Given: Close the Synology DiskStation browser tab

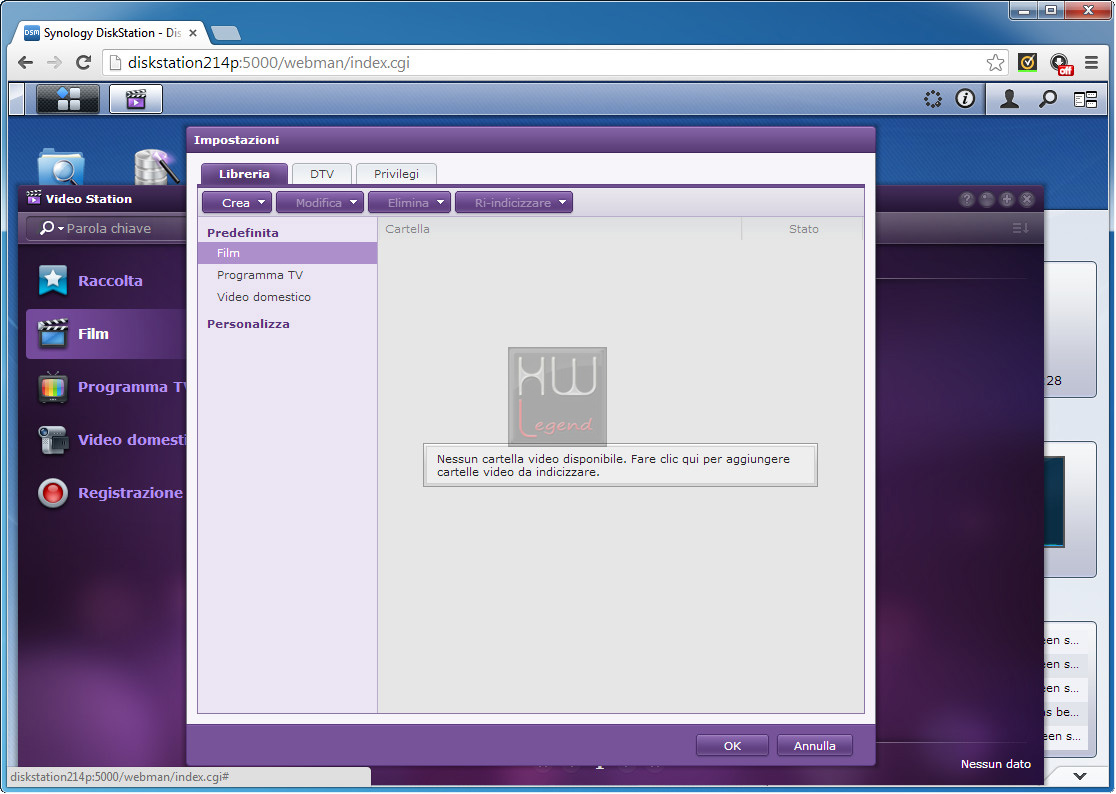Looking at the screenshot, I should click(192, 33).
